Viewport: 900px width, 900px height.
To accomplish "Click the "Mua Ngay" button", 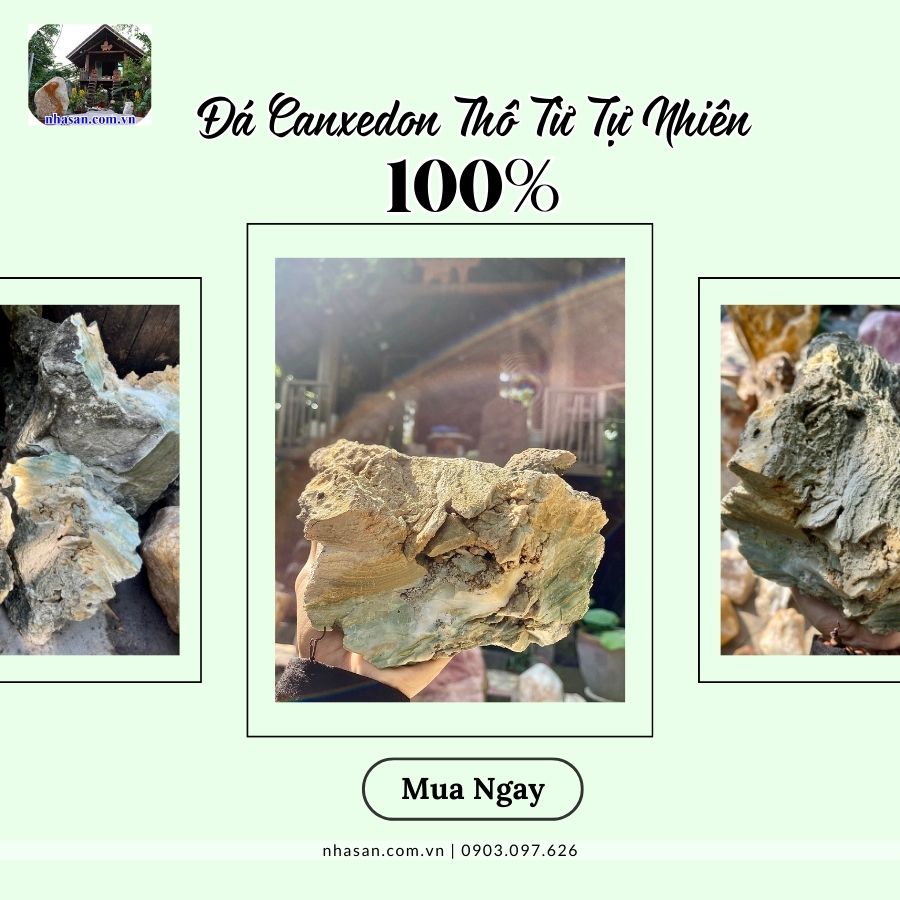I will coord(472,789).
